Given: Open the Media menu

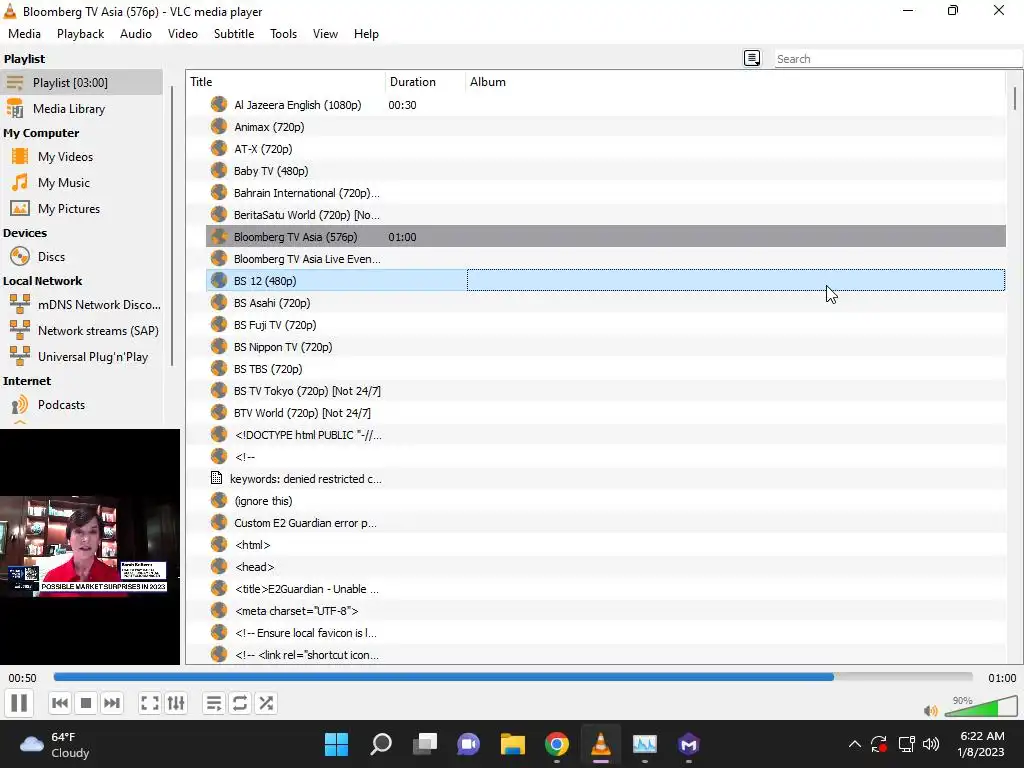Looking at the screenshot, I should coord(24,34).
